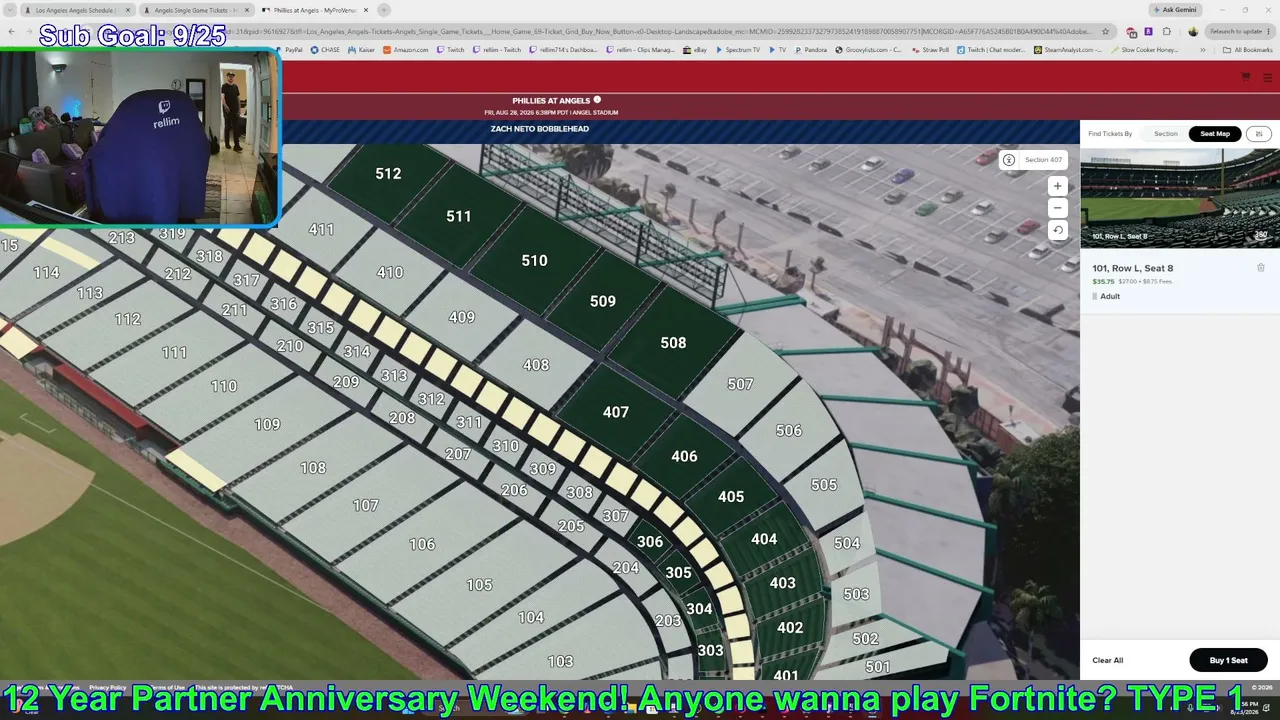Open CHASE bookmark
This screenshot has height=720, width=1280.
pos(325,49)
